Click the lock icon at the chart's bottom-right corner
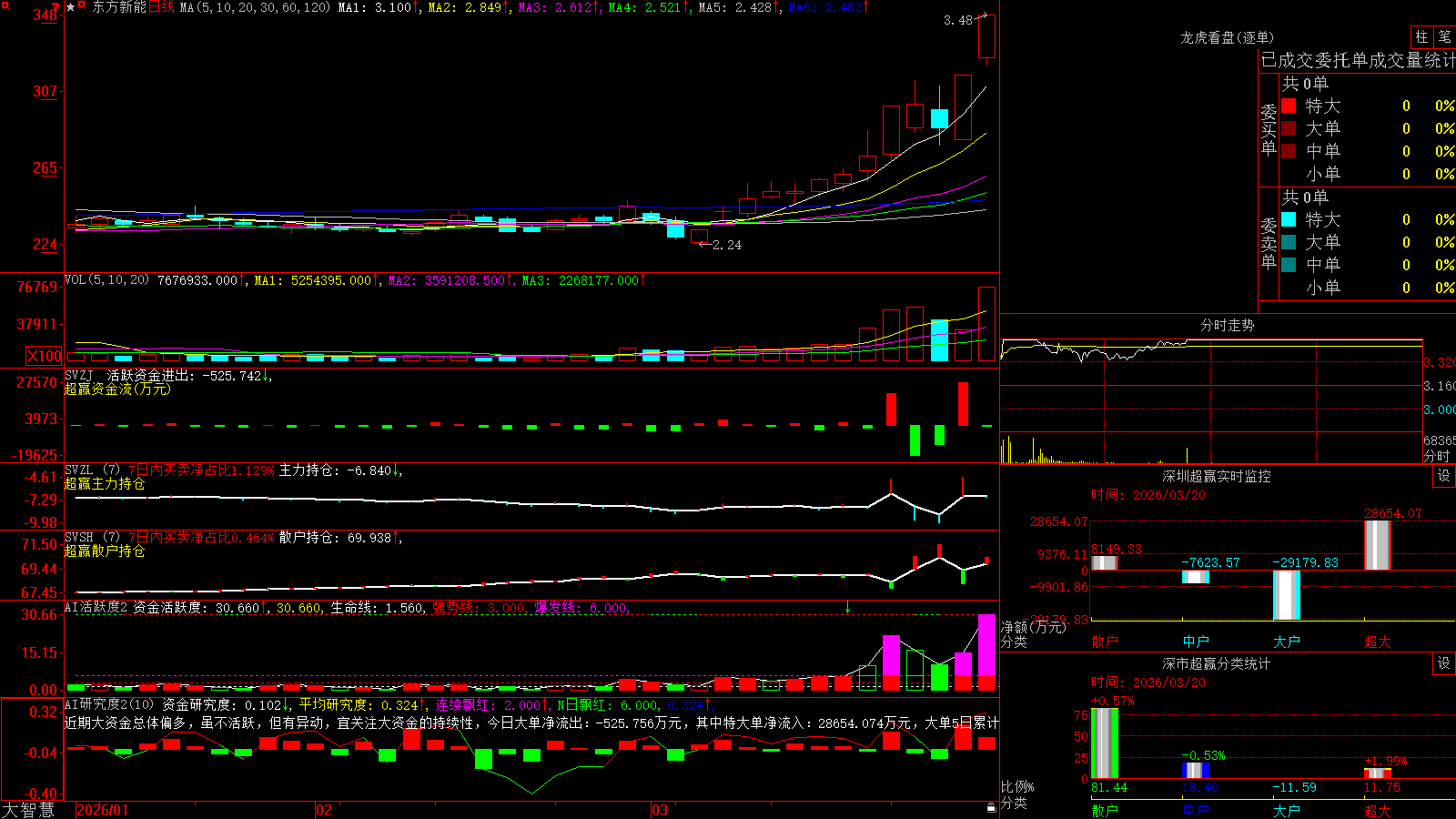 (x=992, y=807)
